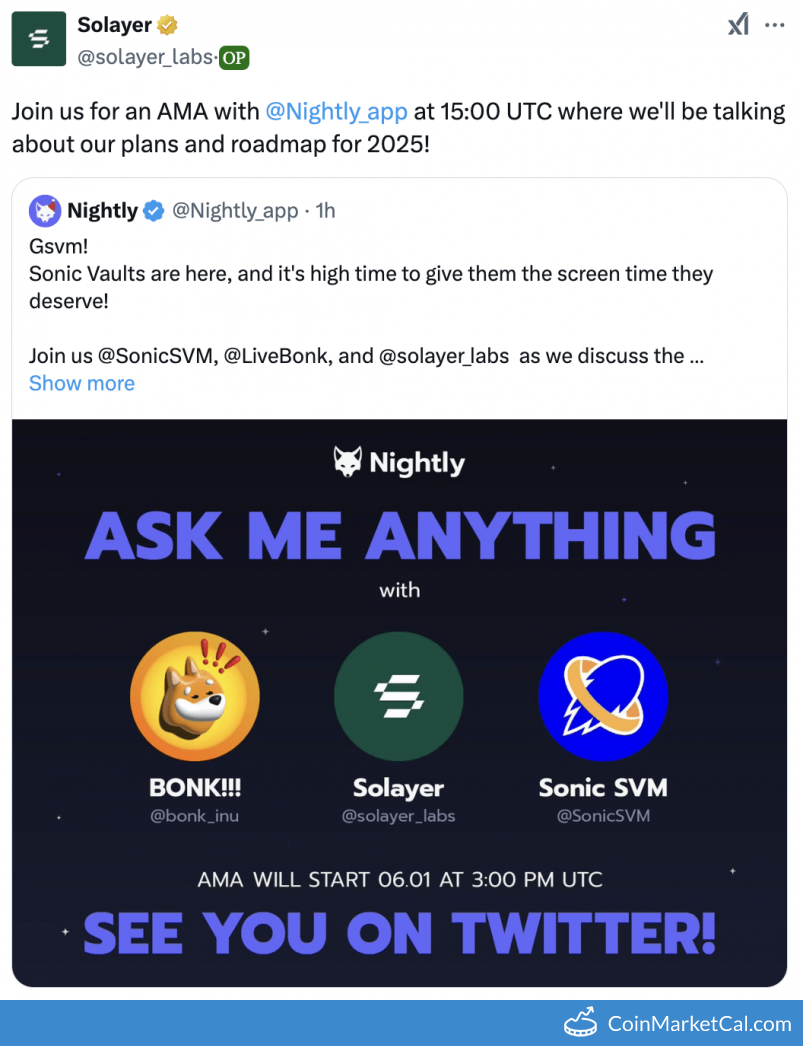Click the BONK dog logo in banner

coord(195,696)
